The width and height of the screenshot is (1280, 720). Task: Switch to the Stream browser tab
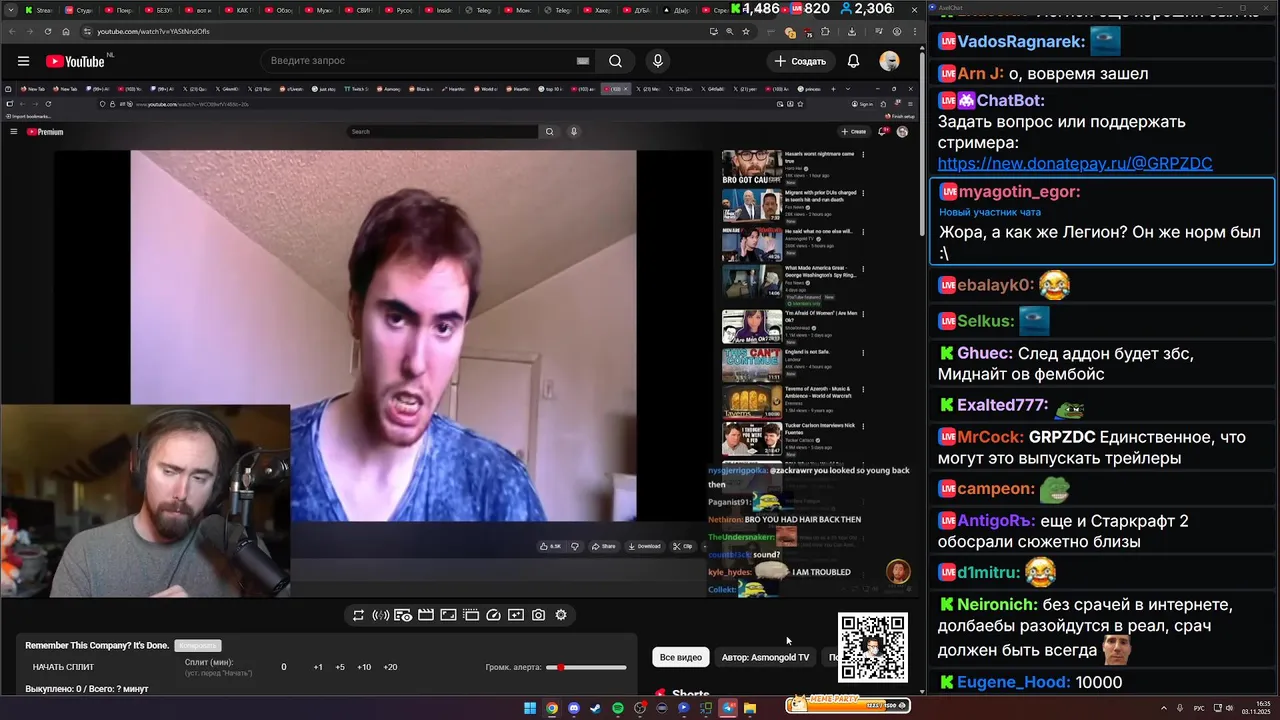point(39,10)
